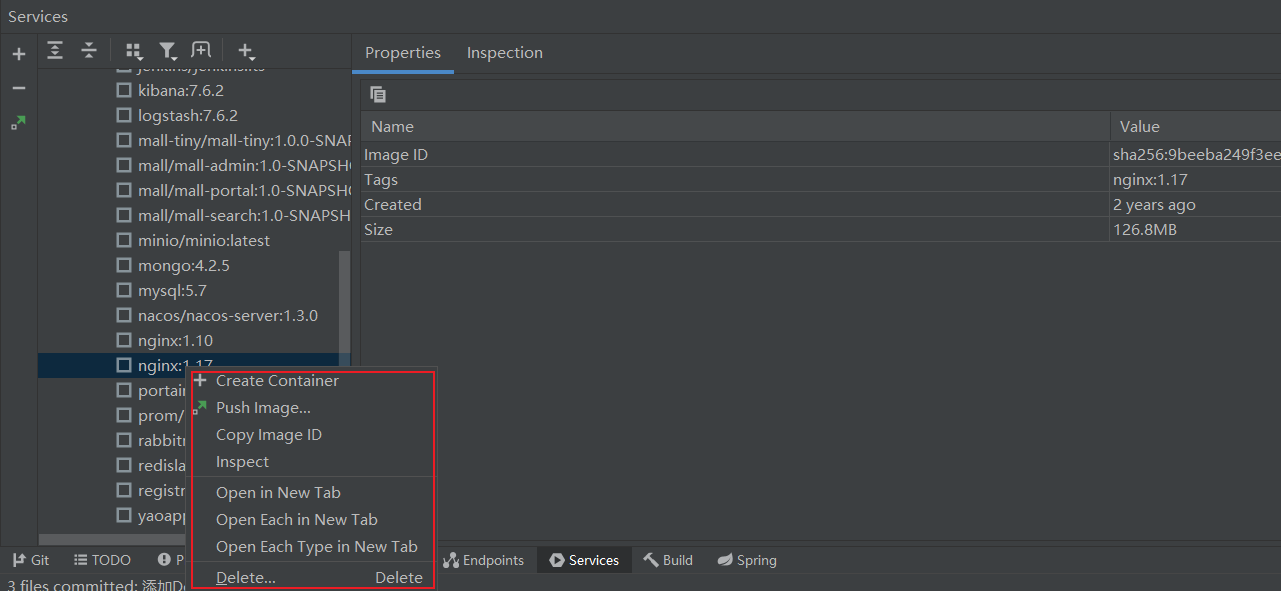Screen dimensions: 1281x591
Task: Click the Name column header
Action: pyautogui.click(x=735, y=126)
